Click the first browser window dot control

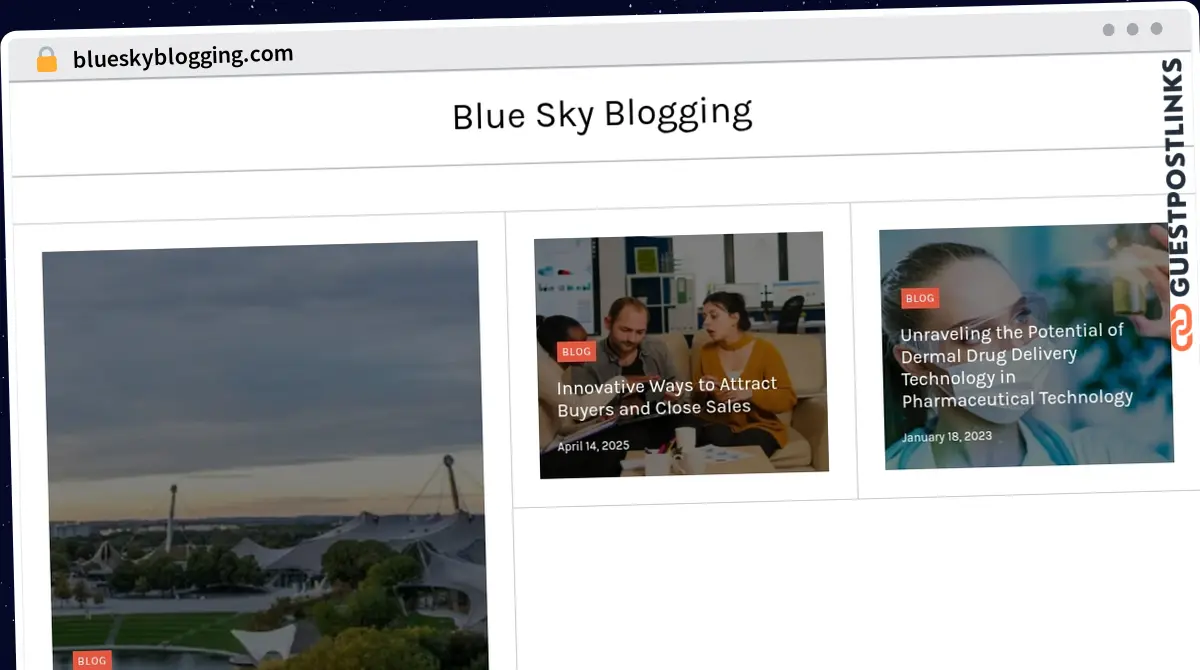1108,30
